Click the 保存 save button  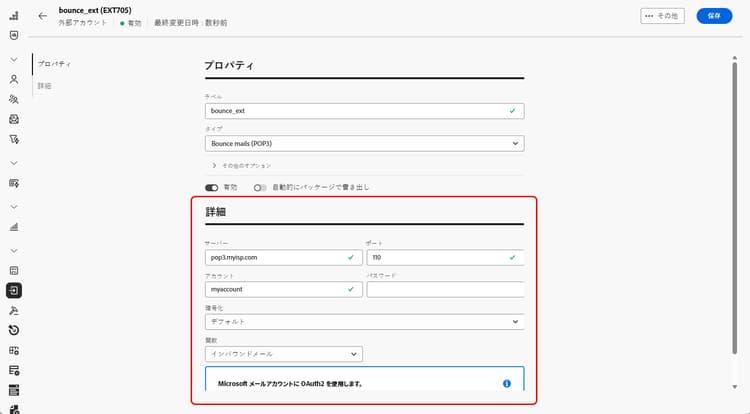(714, 16)
